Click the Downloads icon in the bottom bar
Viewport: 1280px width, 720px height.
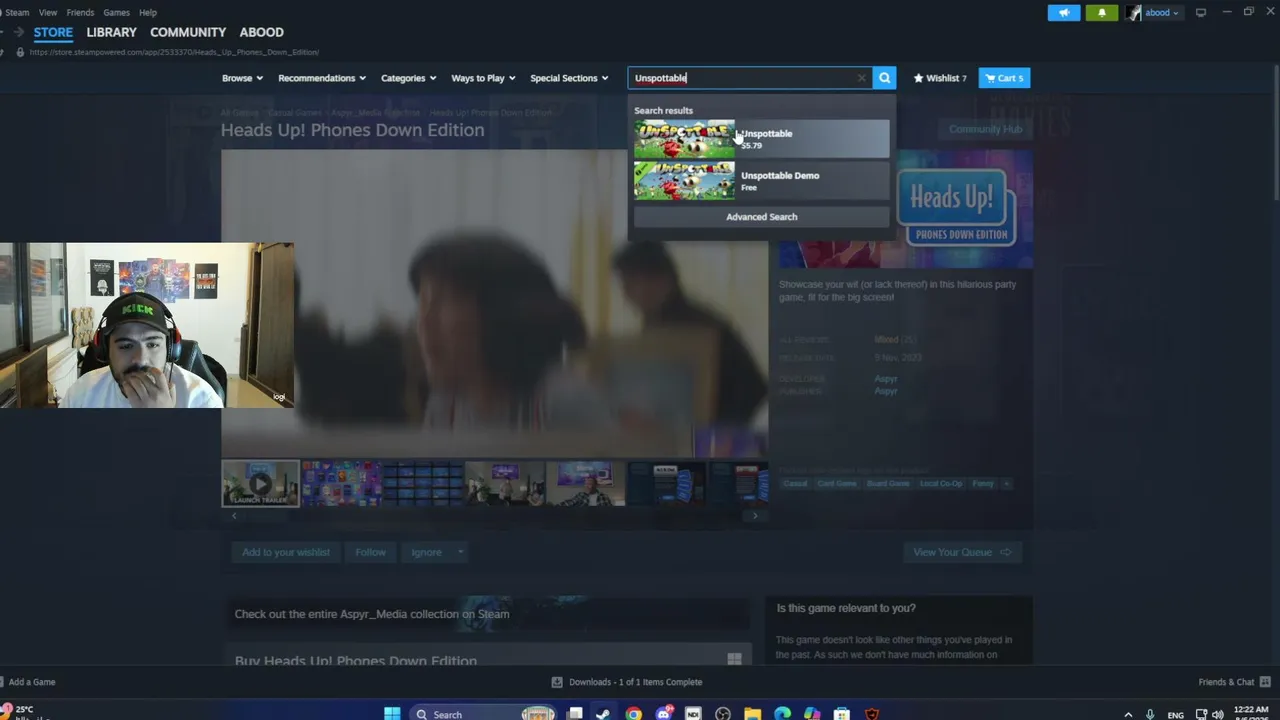[557, 682]
